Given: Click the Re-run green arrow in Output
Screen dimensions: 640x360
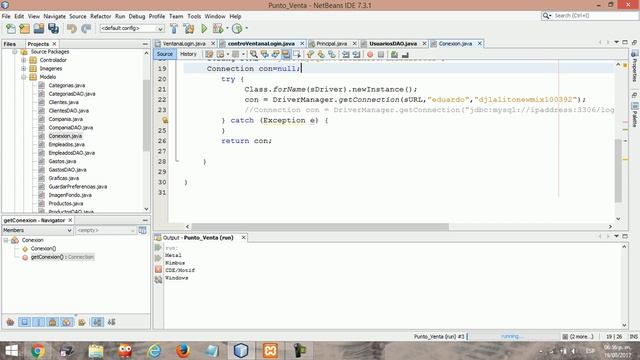Looking at the screenshot, I should tap(158, 248).
